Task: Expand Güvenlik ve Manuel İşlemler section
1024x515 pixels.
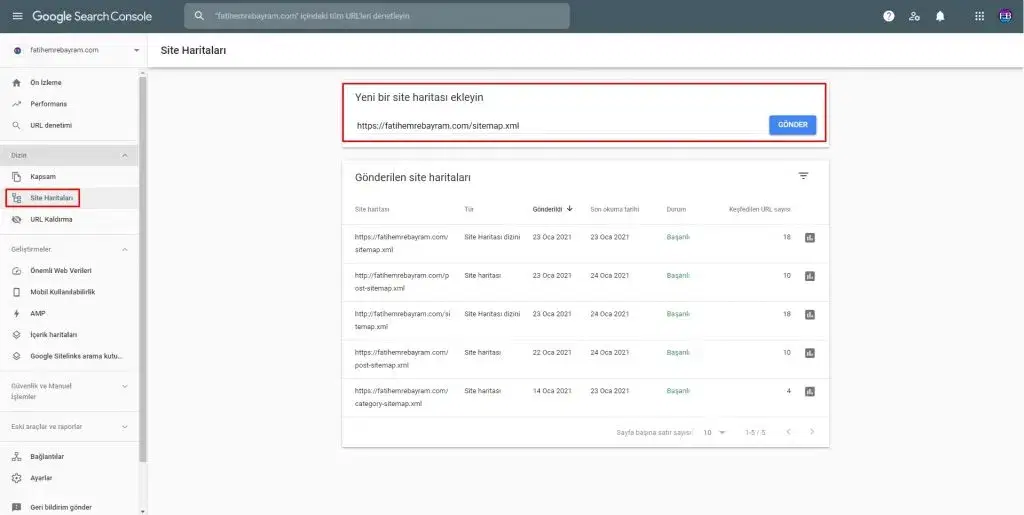Action: point(125,386)
